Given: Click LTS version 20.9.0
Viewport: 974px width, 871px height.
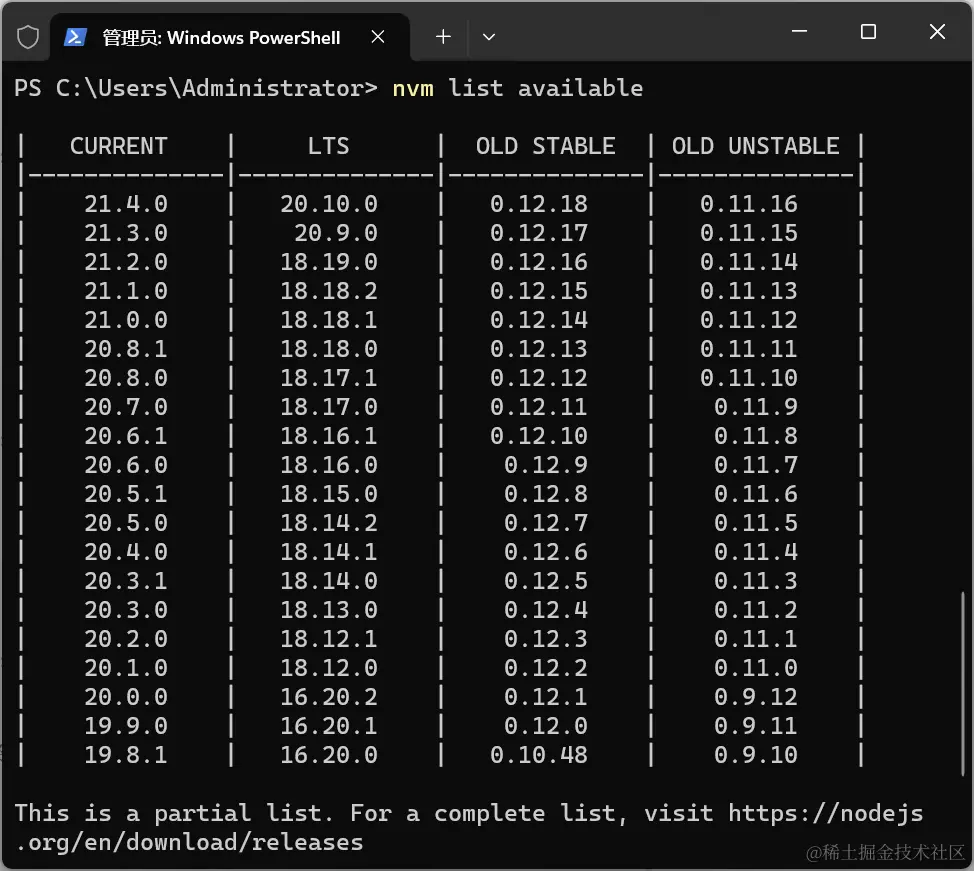Looking at the screenshot, I should [x=335, y=233].
